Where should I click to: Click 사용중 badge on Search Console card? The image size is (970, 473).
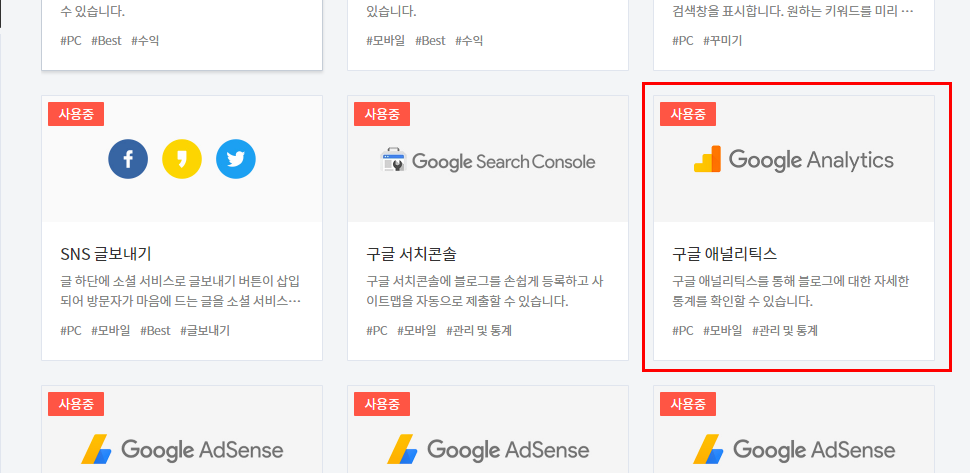[x=382, y=114]
